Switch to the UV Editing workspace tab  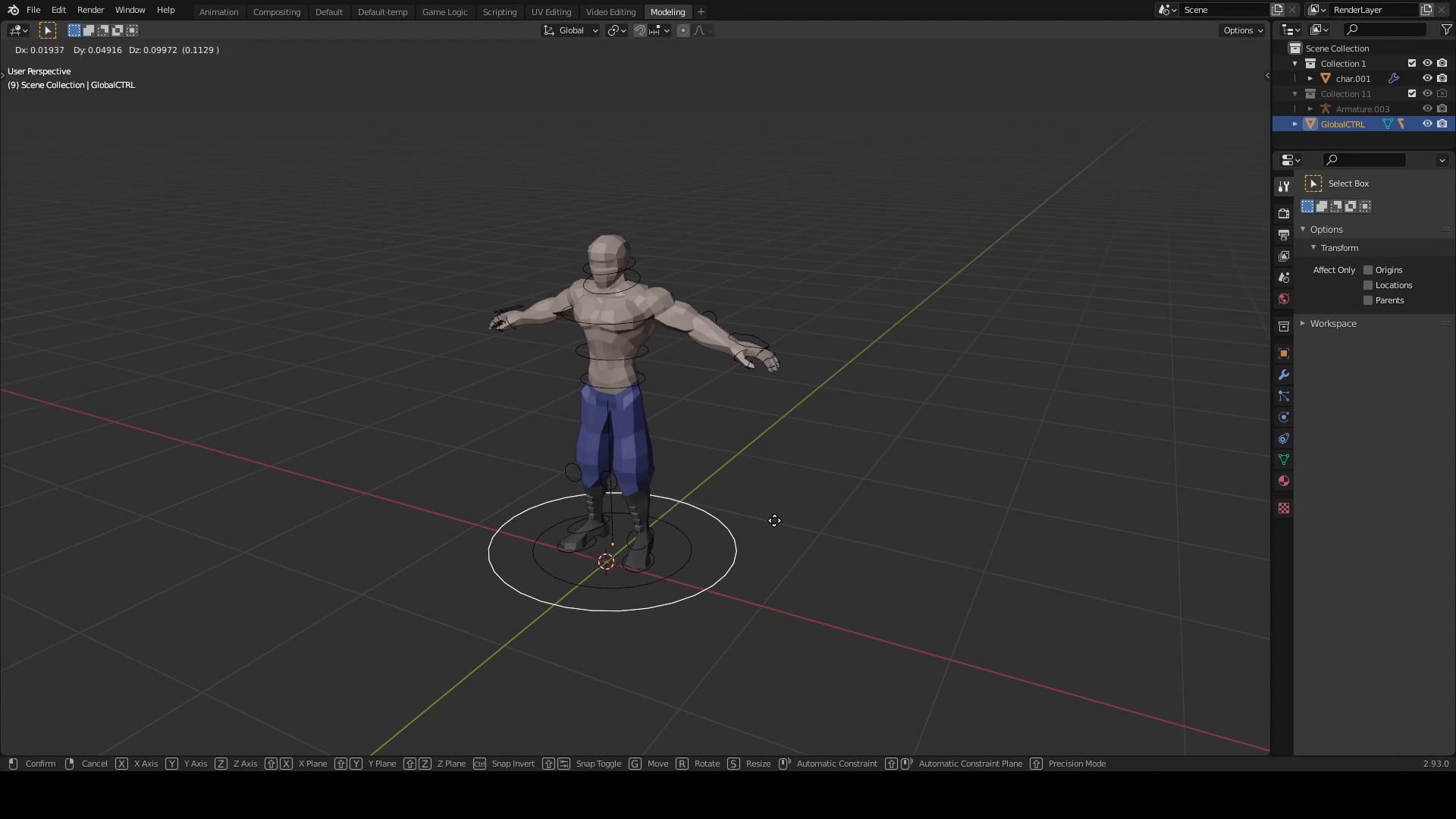[551, 11]
